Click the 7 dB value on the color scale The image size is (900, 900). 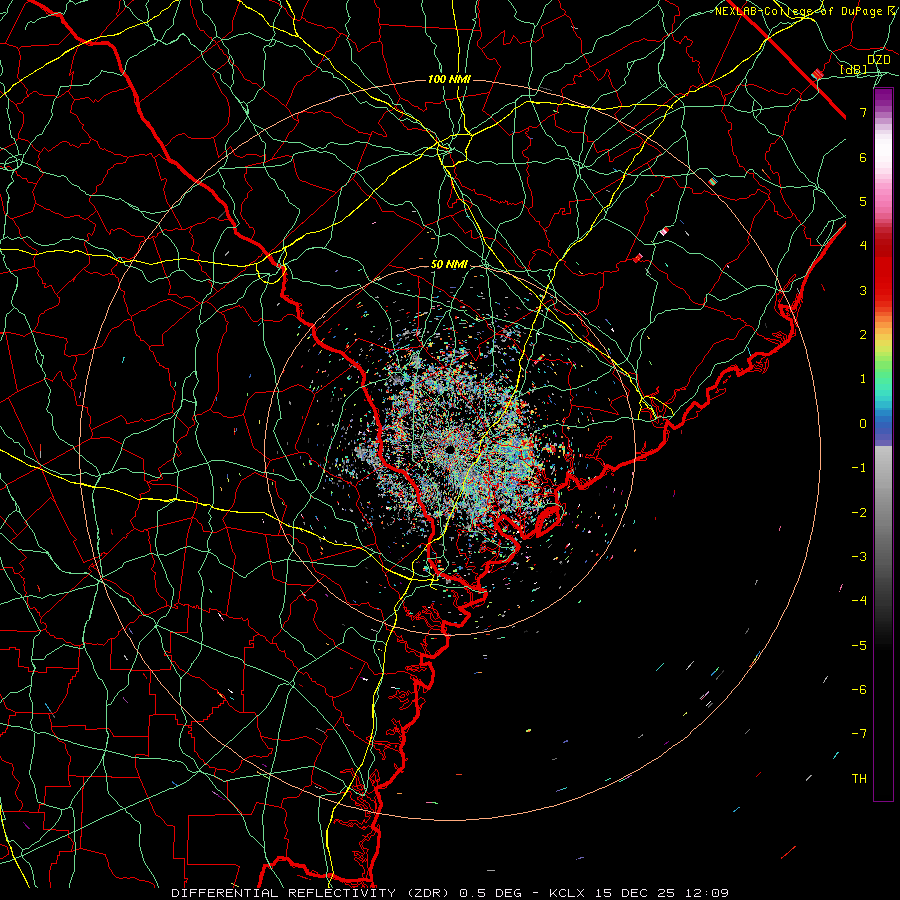863,112
